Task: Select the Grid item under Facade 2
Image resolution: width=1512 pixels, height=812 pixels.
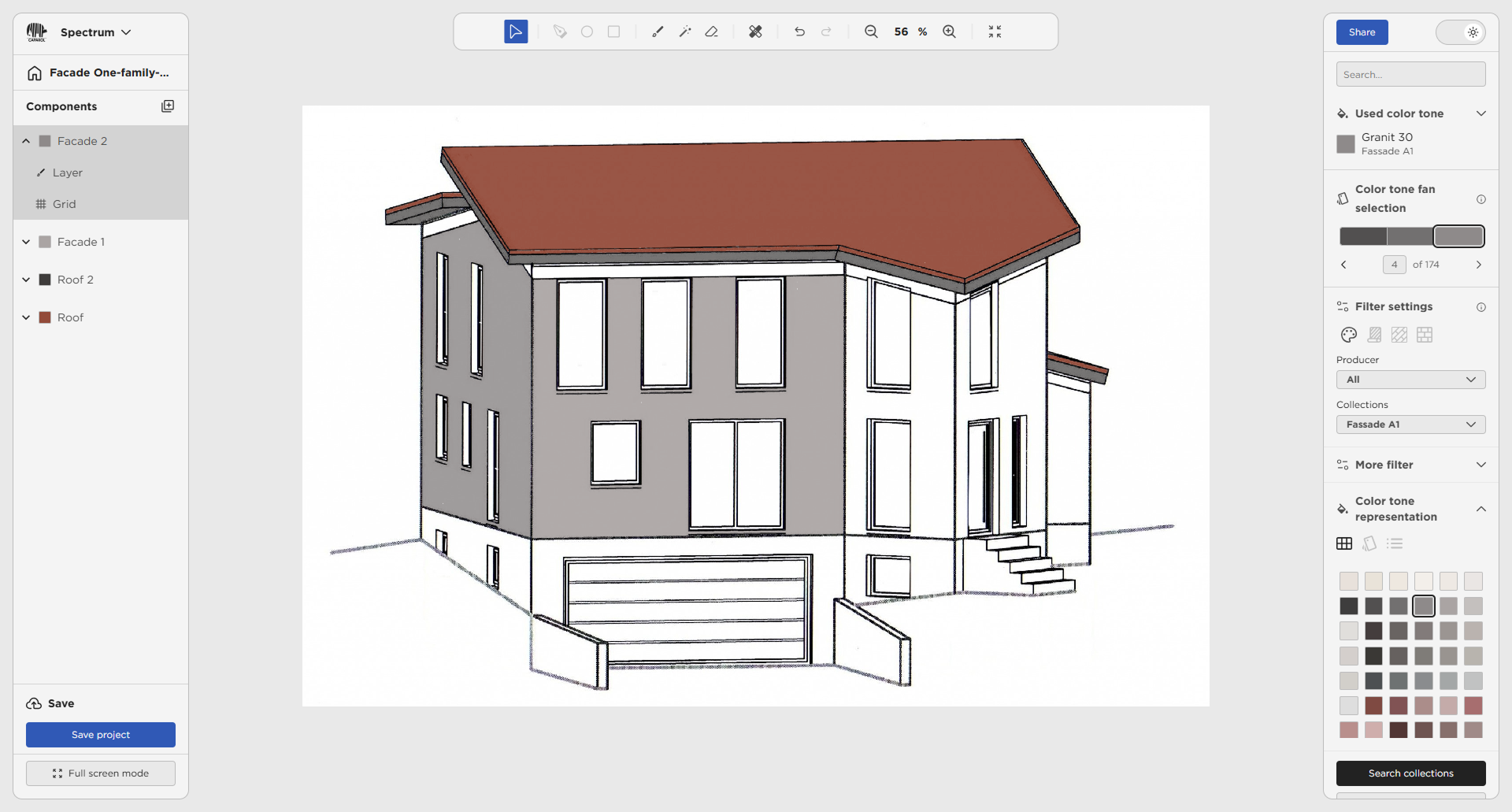Action: (x=64, y=204)
